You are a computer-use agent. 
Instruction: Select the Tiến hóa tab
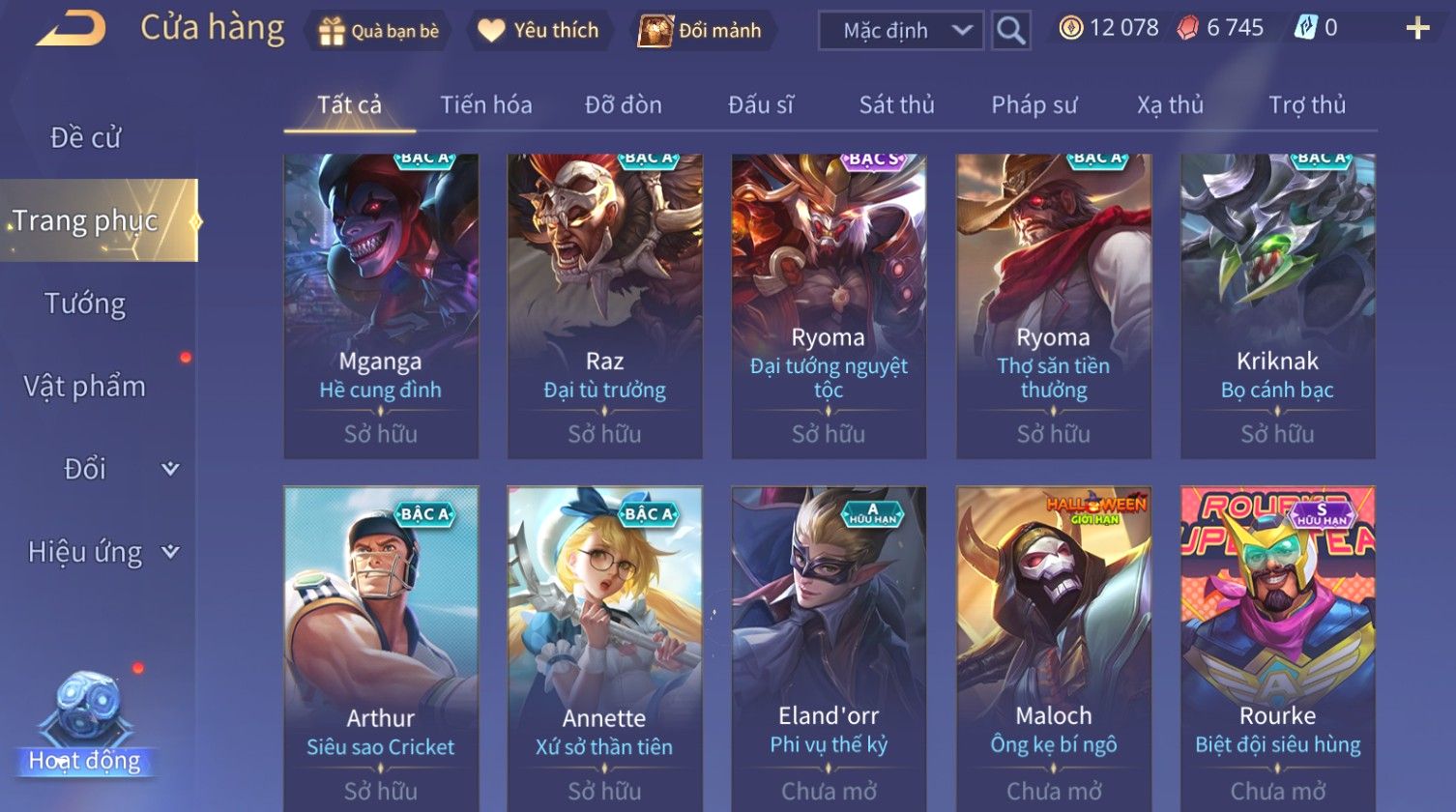pyautogui.click(x=486, y=104)
